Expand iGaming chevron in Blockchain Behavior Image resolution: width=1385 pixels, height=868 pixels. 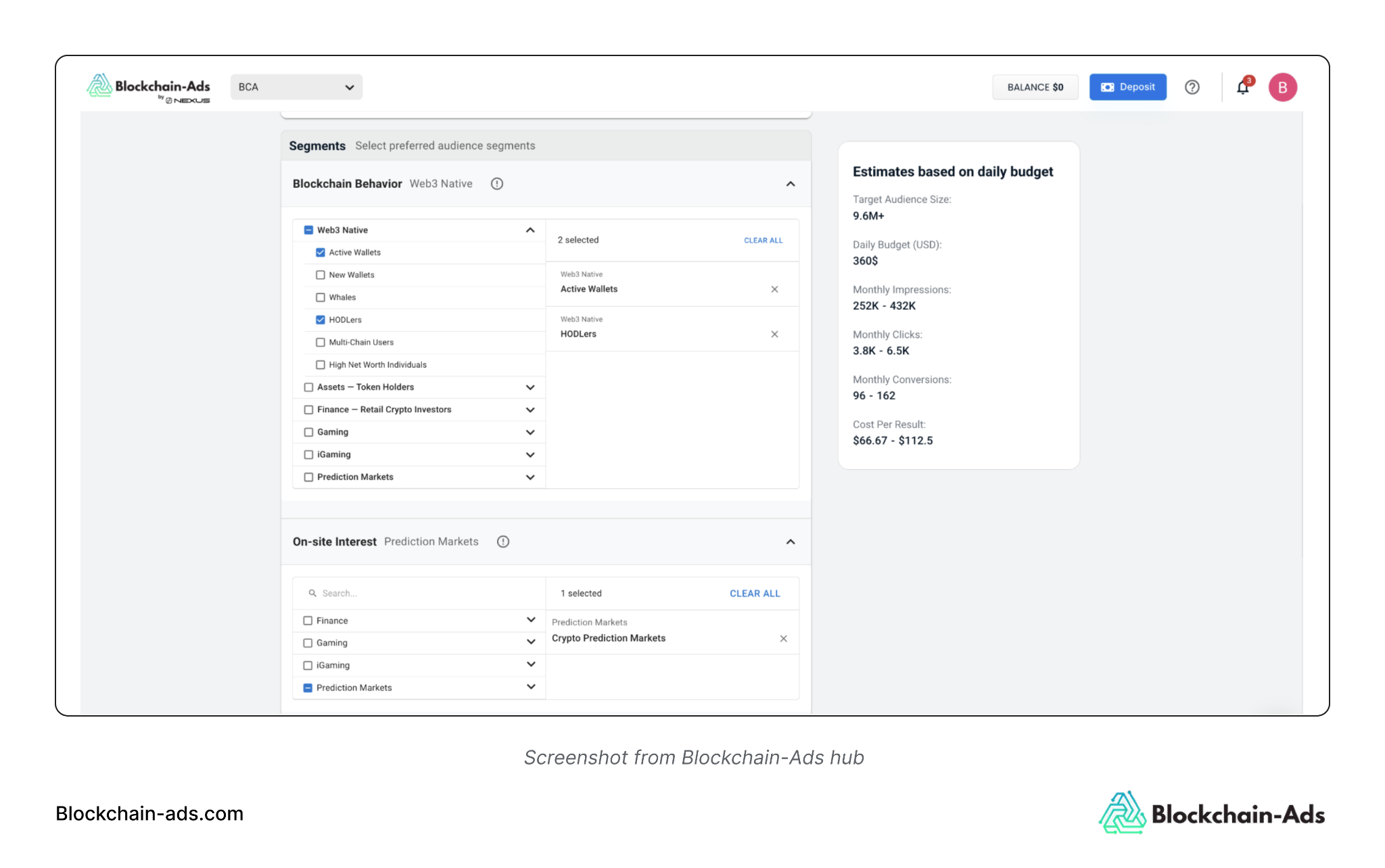(530, 454)
